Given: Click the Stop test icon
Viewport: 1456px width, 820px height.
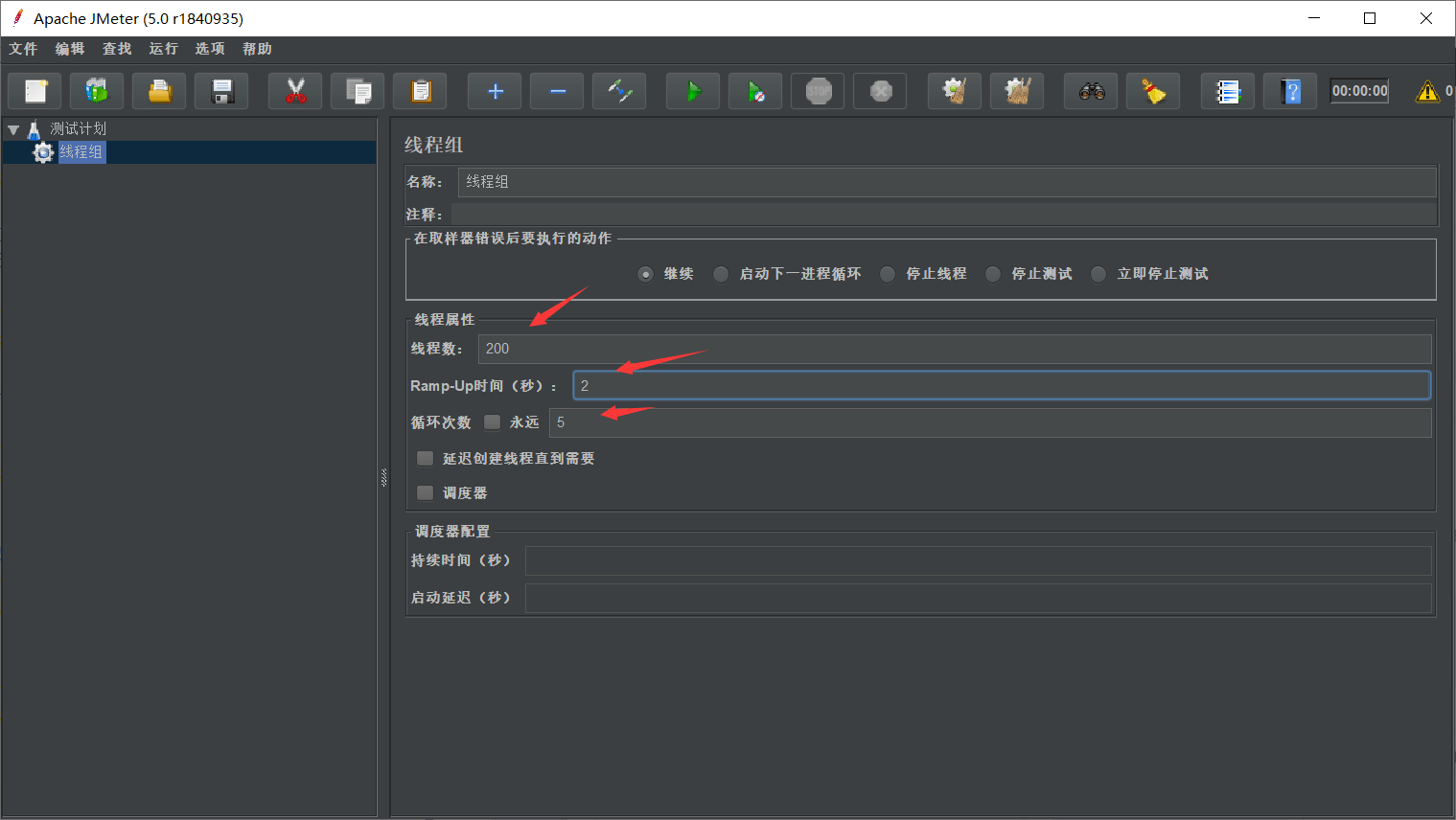Looking at the screenshot, I should pyautogui.click(x=818, y=91).
